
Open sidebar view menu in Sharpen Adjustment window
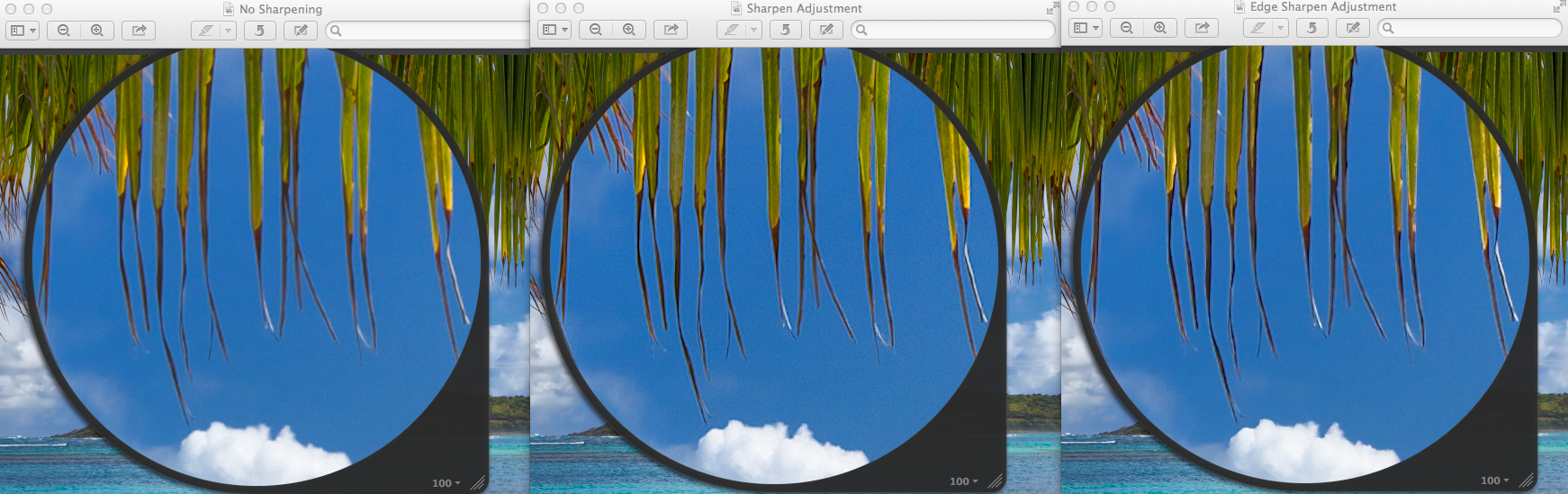[554, 30]
